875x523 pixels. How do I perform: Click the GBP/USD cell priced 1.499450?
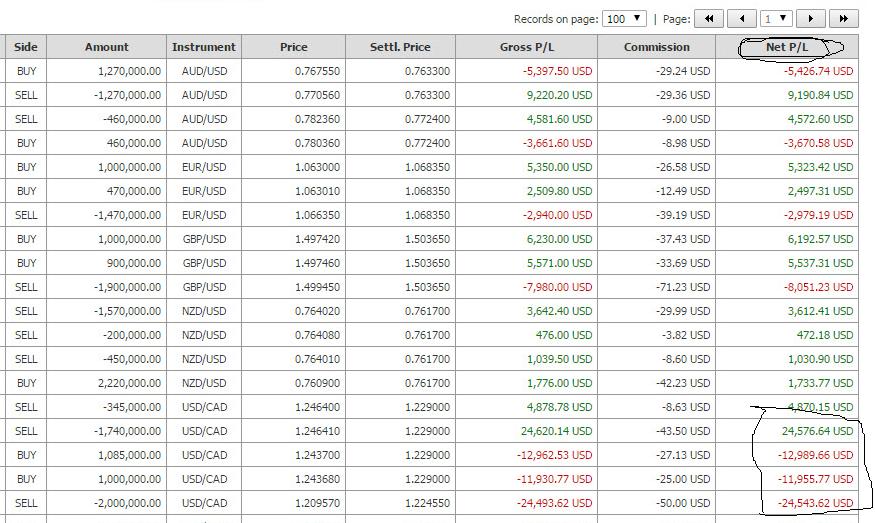pos(204,287)
